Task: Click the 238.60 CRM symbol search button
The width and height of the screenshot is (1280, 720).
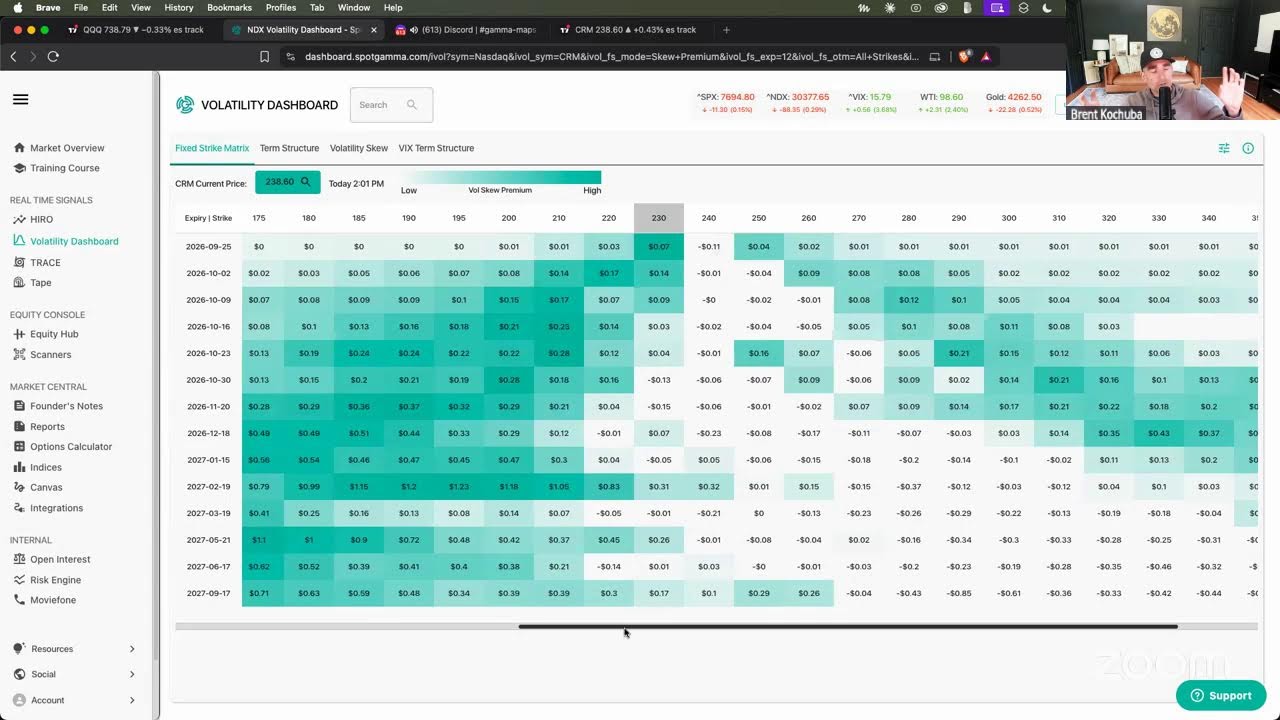Action: click(288, 182)
